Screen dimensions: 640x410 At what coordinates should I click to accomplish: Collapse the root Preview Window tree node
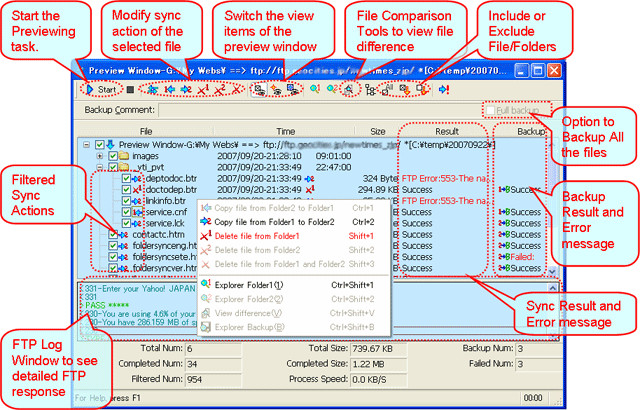pos(87,145)
